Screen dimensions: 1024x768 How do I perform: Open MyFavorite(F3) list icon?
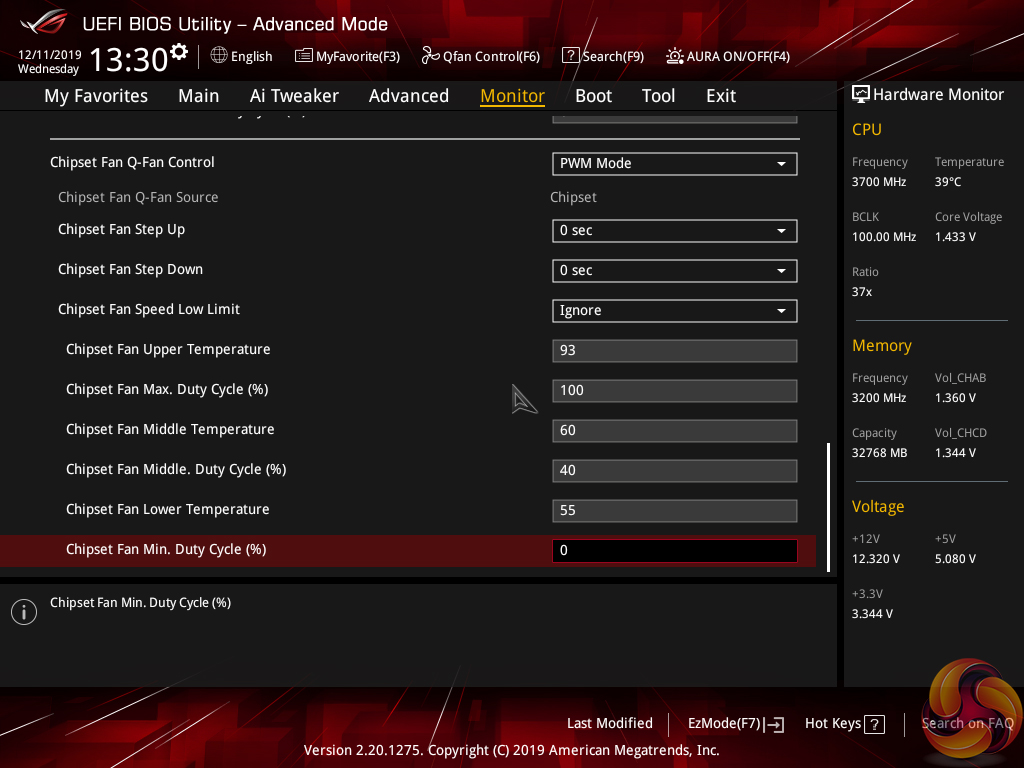(x=304, y=56)
